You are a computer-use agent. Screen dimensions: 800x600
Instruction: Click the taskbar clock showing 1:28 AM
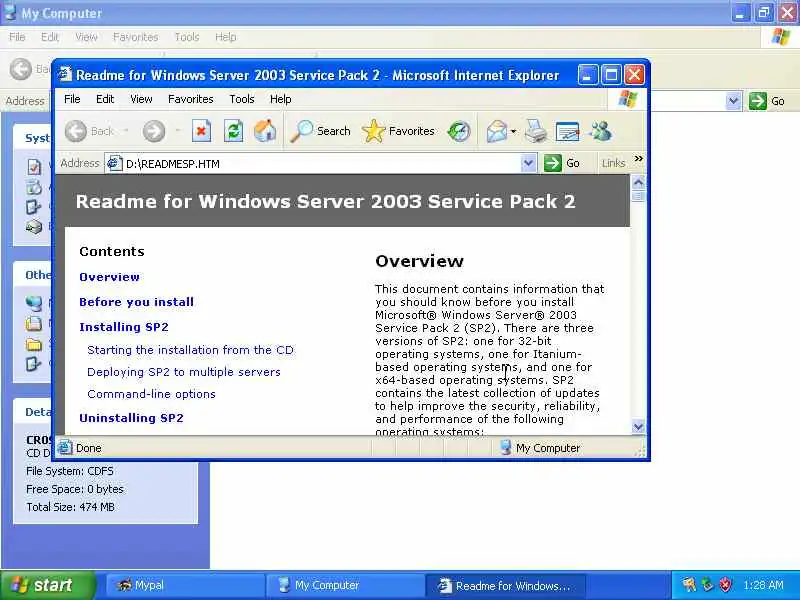pyautogui.click(x=763, y=585)
